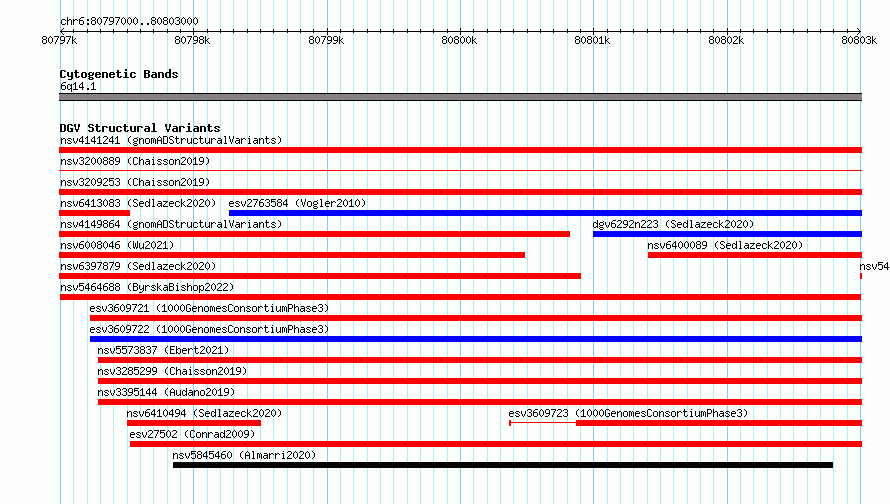The image size is (890, 504).
Task: Open esv3609722 1000GenomesConsortiumPhase3 label
Action: [x=209, y=329]
